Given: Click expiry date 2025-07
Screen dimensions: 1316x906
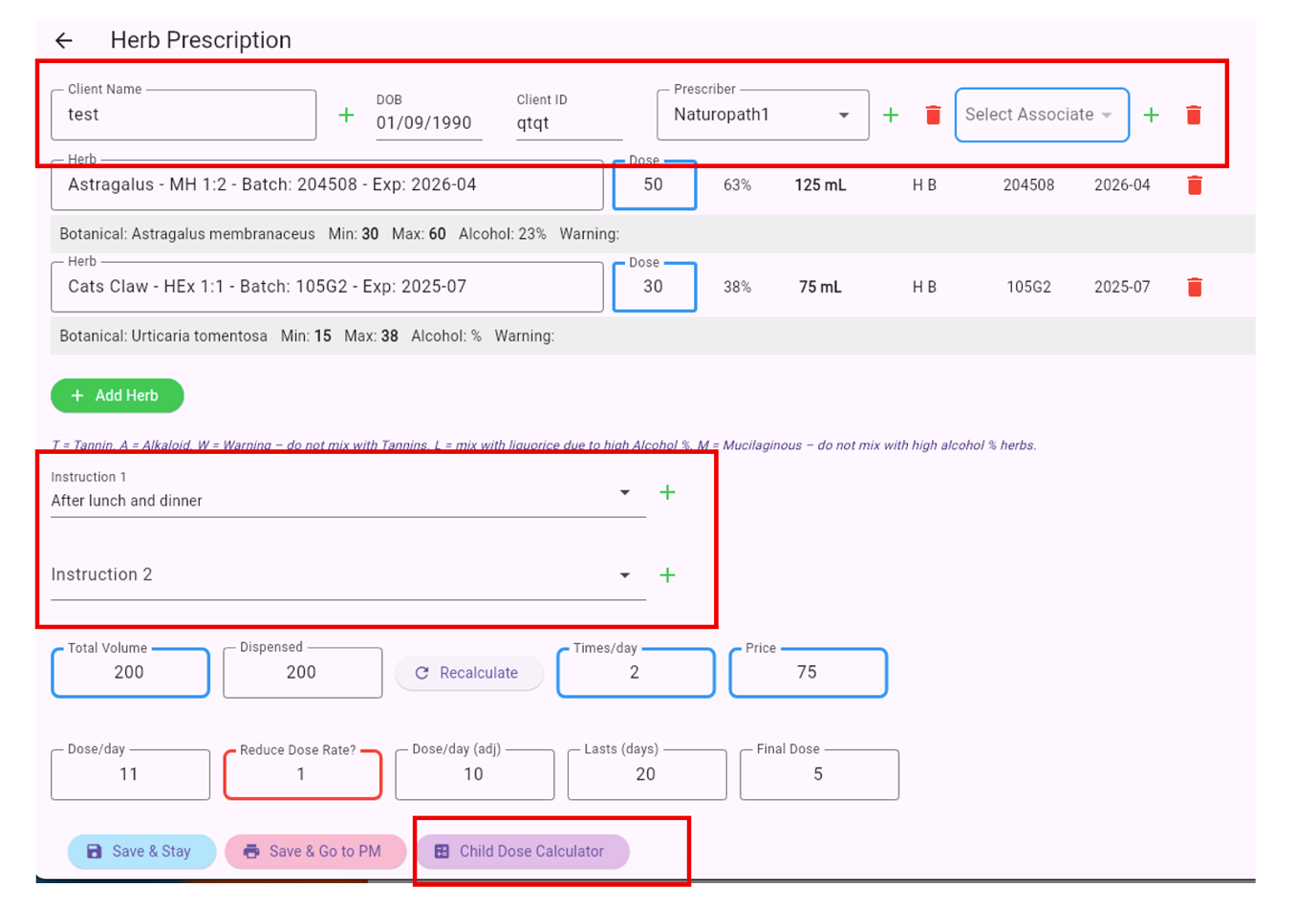Looking at the screenshot, I should [1122, 288].
